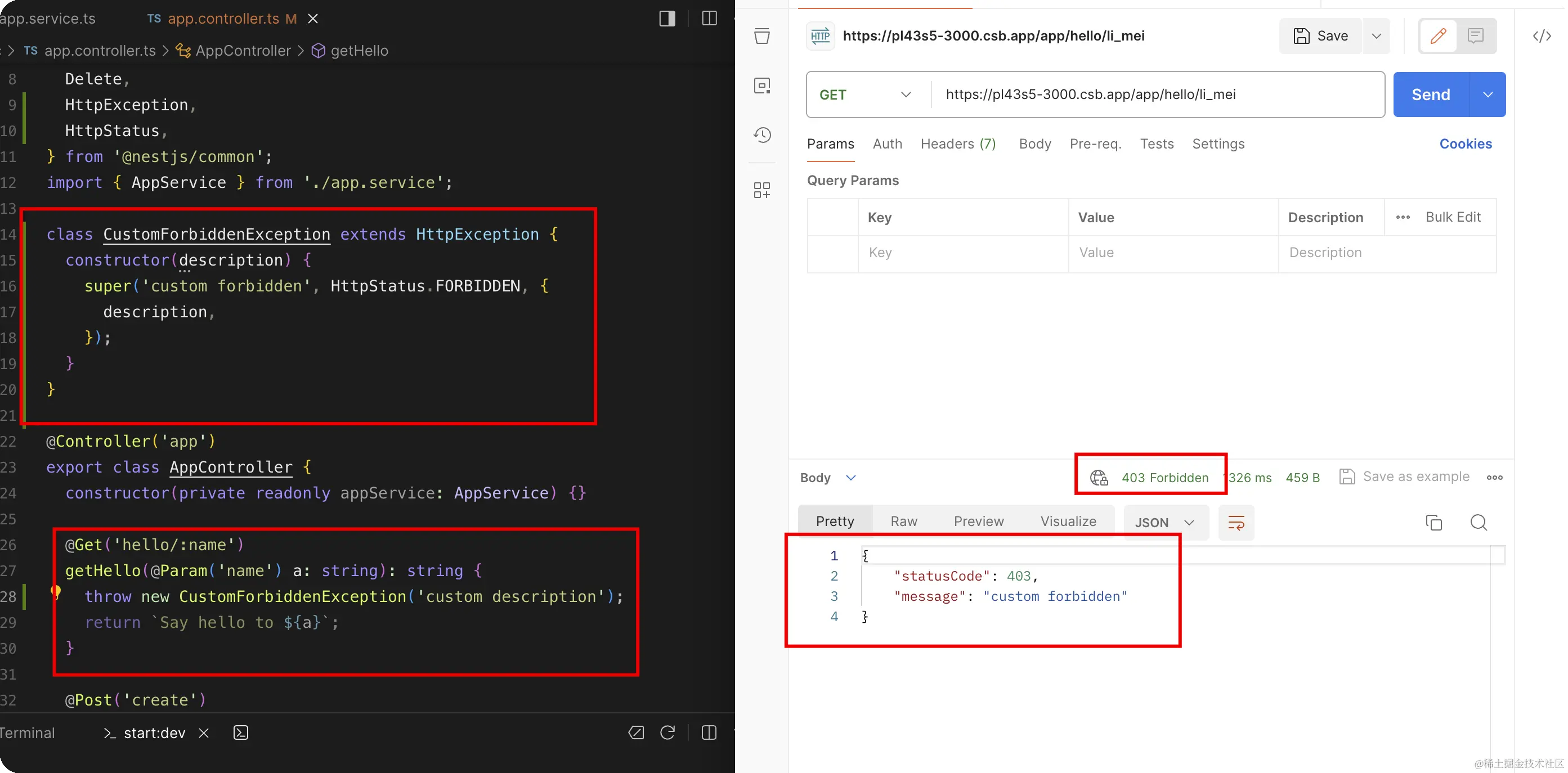Copy the response body with the copy icon
The image size is (1568, 773).
click(1433, 522)
